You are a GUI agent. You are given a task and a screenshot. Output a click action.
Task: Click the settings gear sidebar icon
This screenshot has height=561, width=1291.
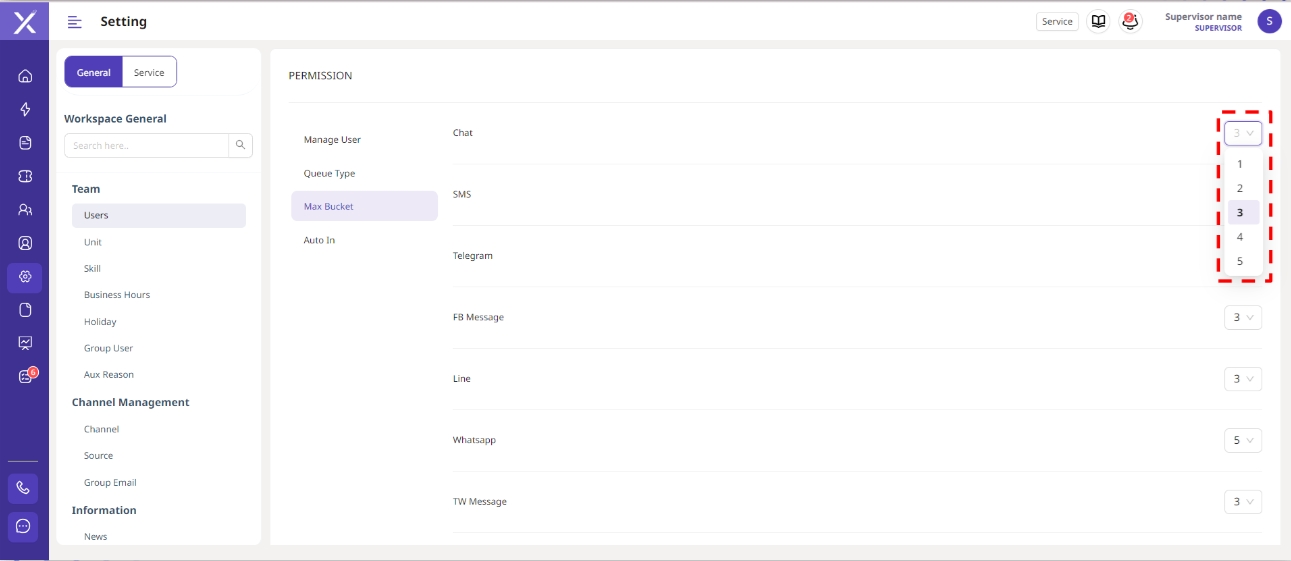(x=25, y=277)
